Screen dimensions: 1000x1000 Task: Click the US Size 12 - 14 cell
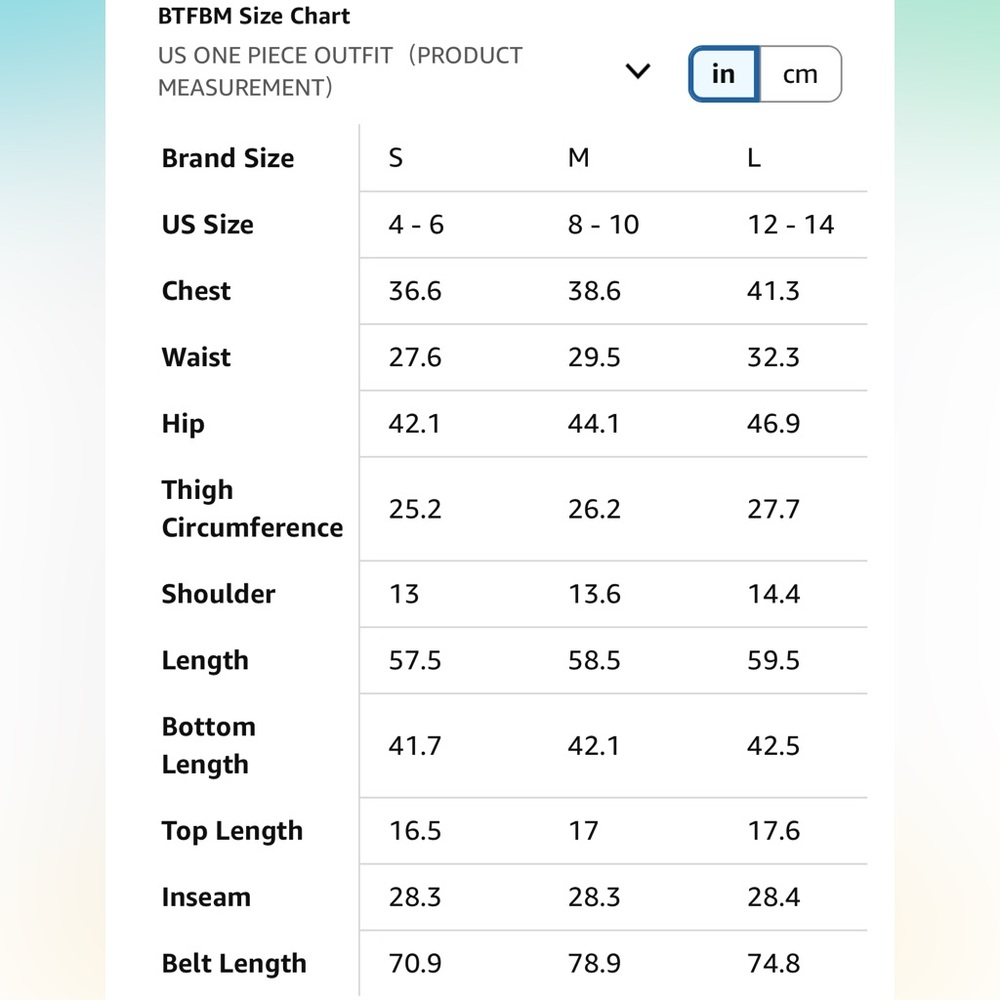791,224
